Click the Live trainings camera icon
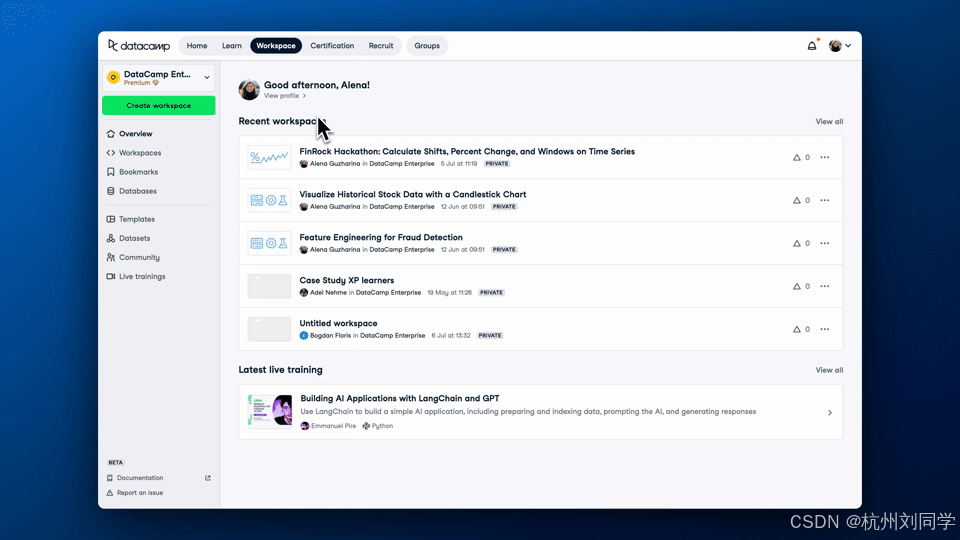 [x=111, y=277]
